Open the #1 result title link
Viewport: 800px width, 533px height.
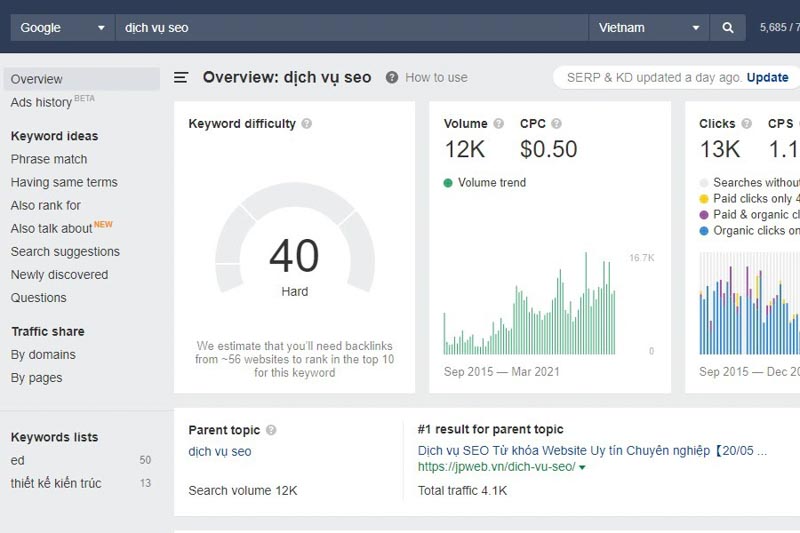592,451
